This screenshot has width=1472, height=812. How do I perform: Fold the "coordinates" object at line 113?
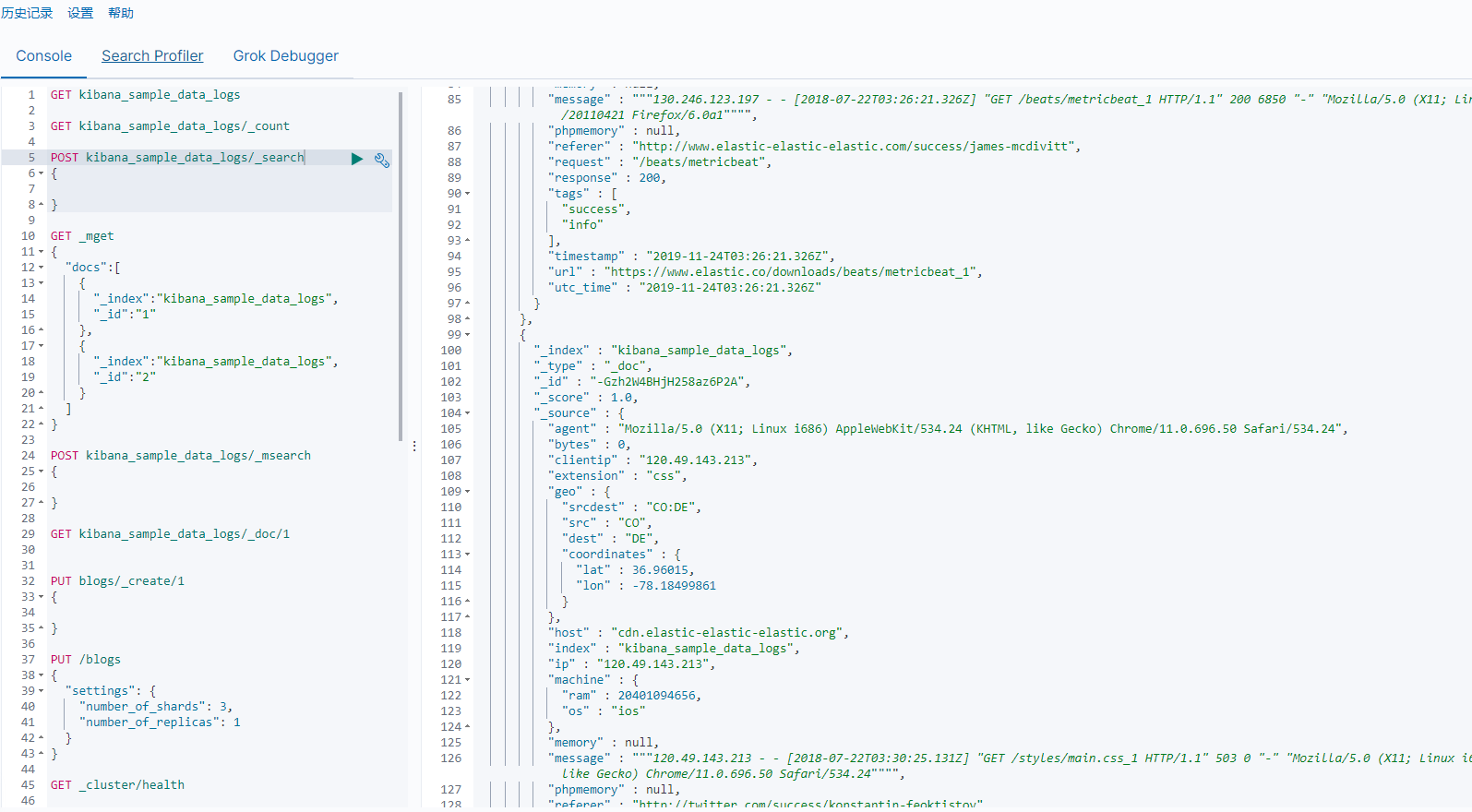(468, 555)
